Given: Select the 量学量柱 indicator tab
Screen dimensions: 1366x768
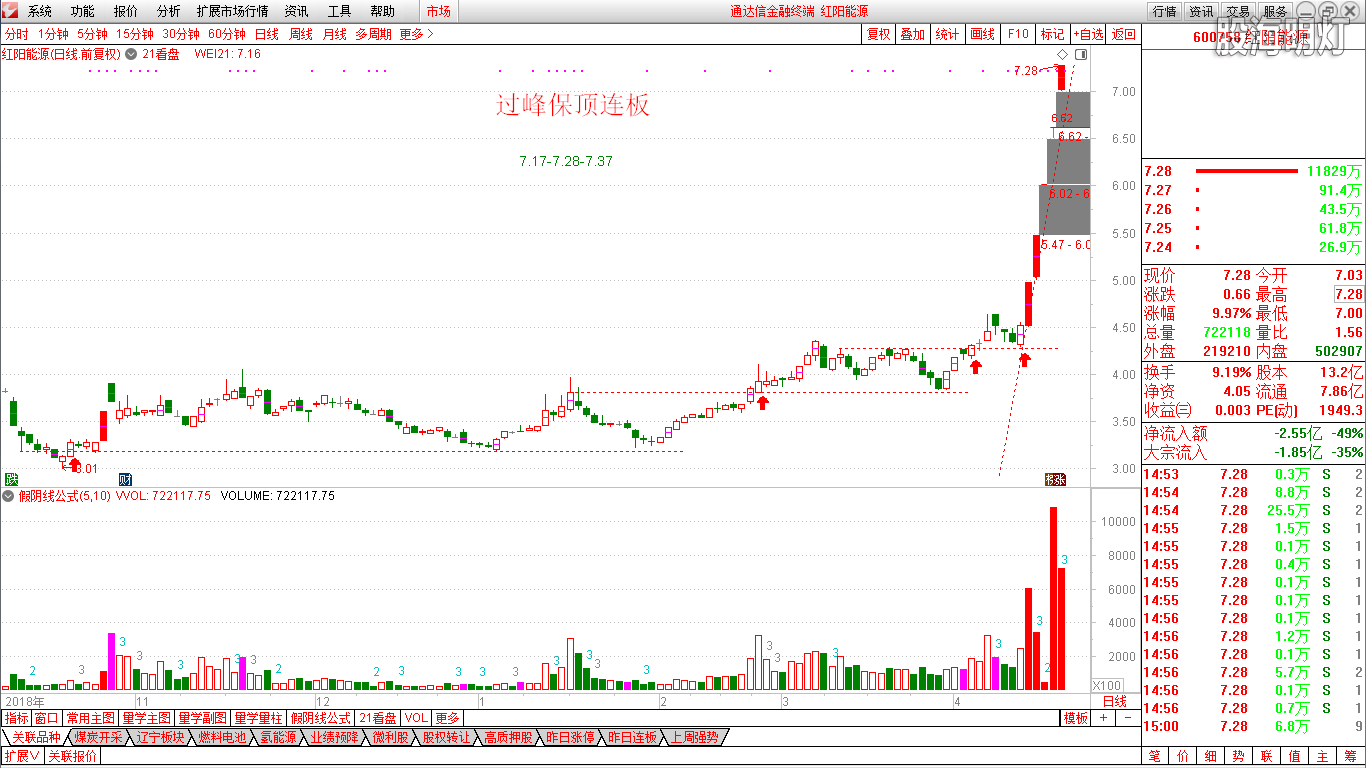Looking at the screenshot, I should [259, 718].
